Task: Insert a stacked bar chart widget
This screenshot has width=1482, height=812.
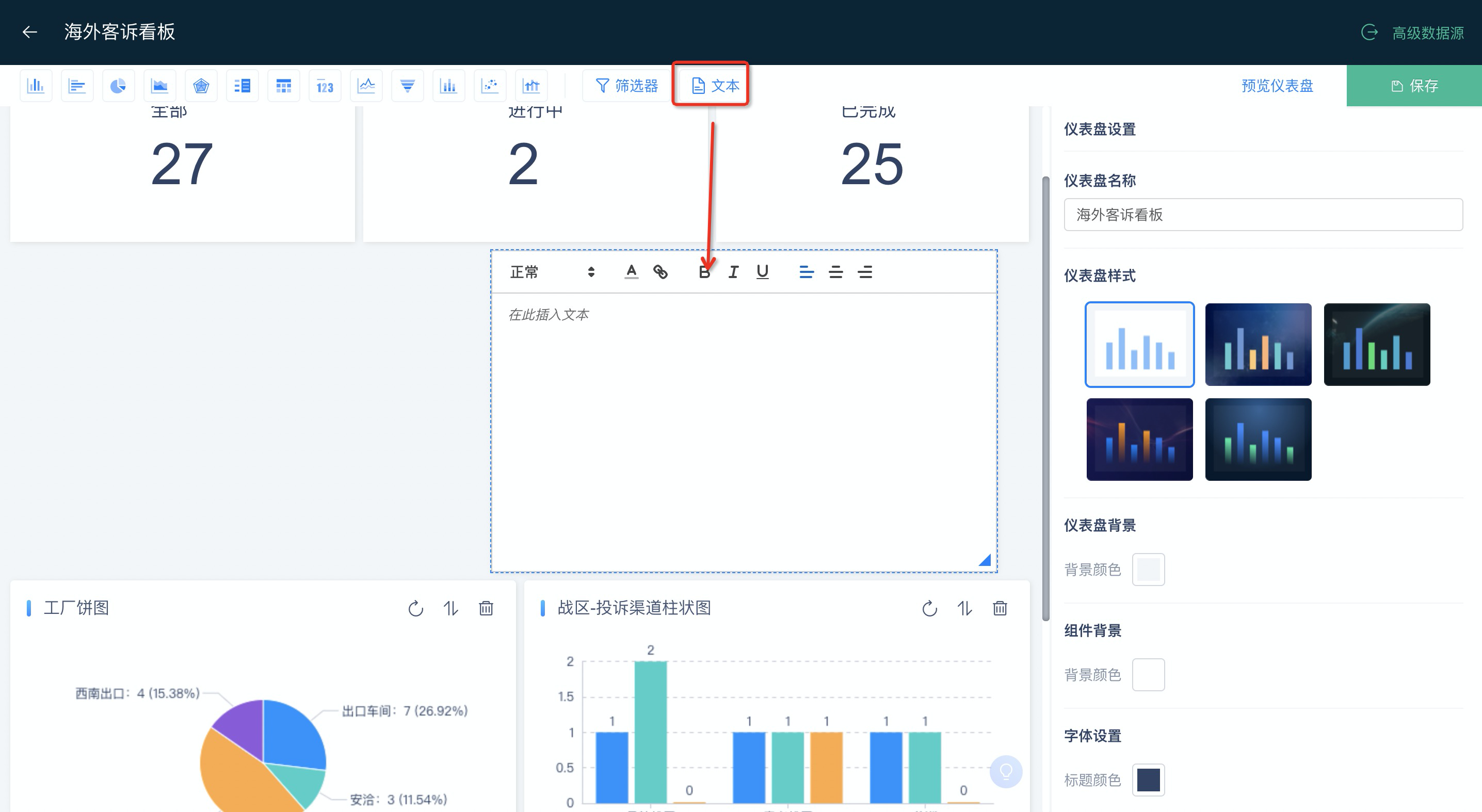Action: click(x=449, y=86)
